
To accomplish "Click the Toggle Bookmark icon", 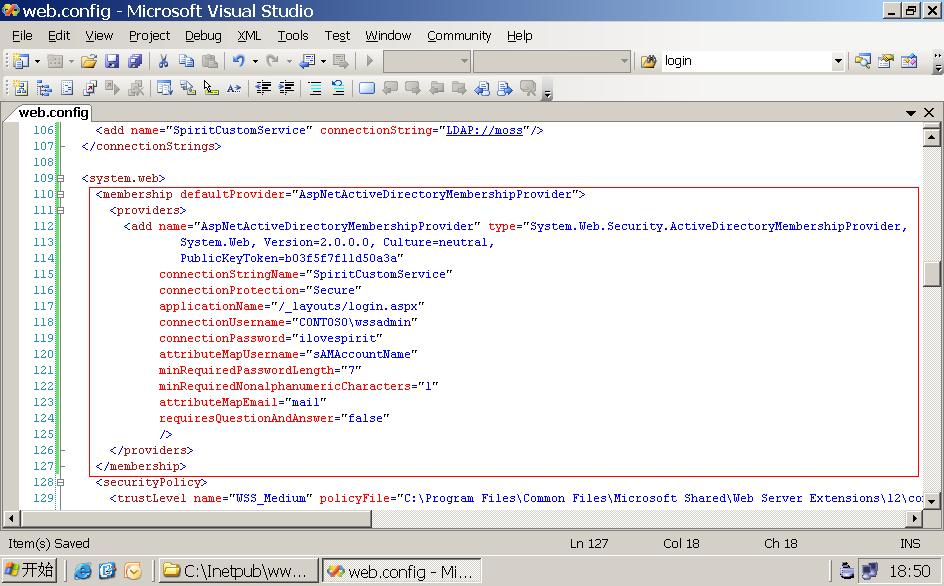I will (x=366, y=88).
